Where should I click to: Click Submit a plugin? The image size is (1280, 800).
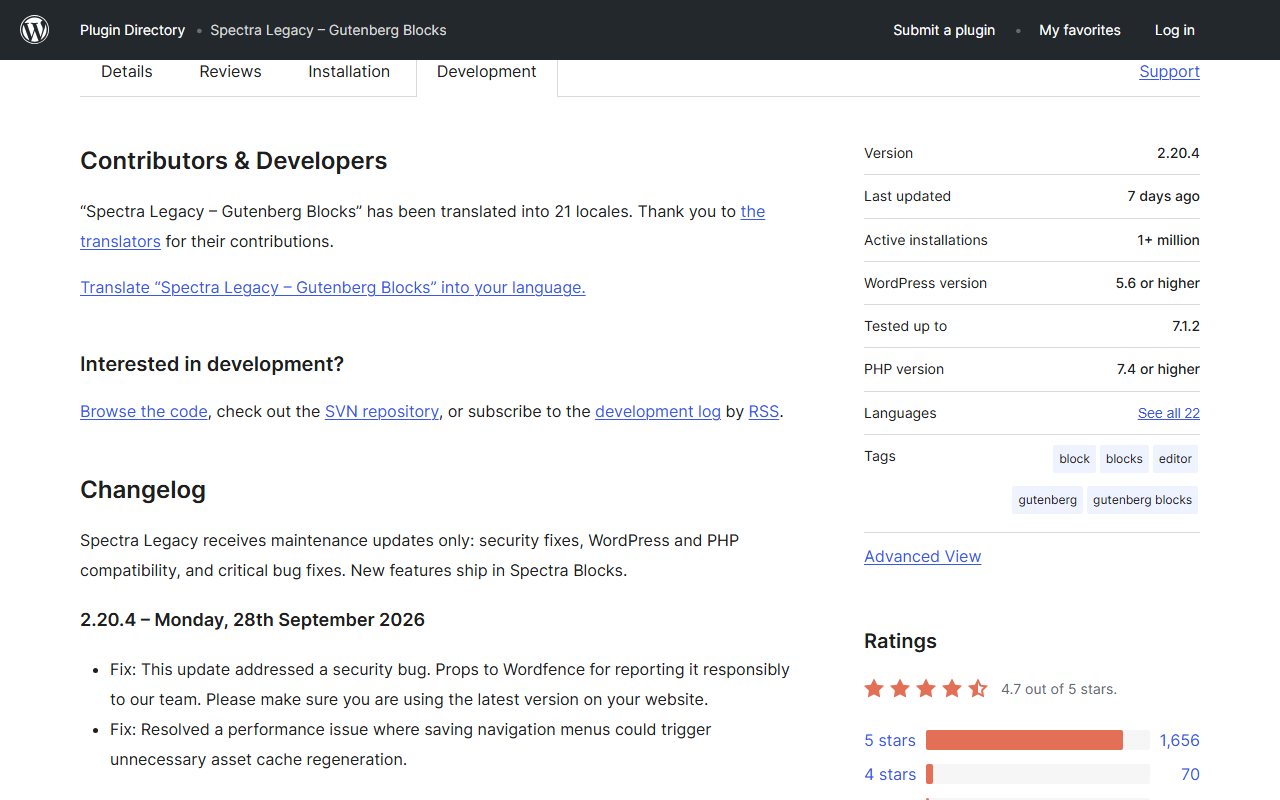point(944,30)
